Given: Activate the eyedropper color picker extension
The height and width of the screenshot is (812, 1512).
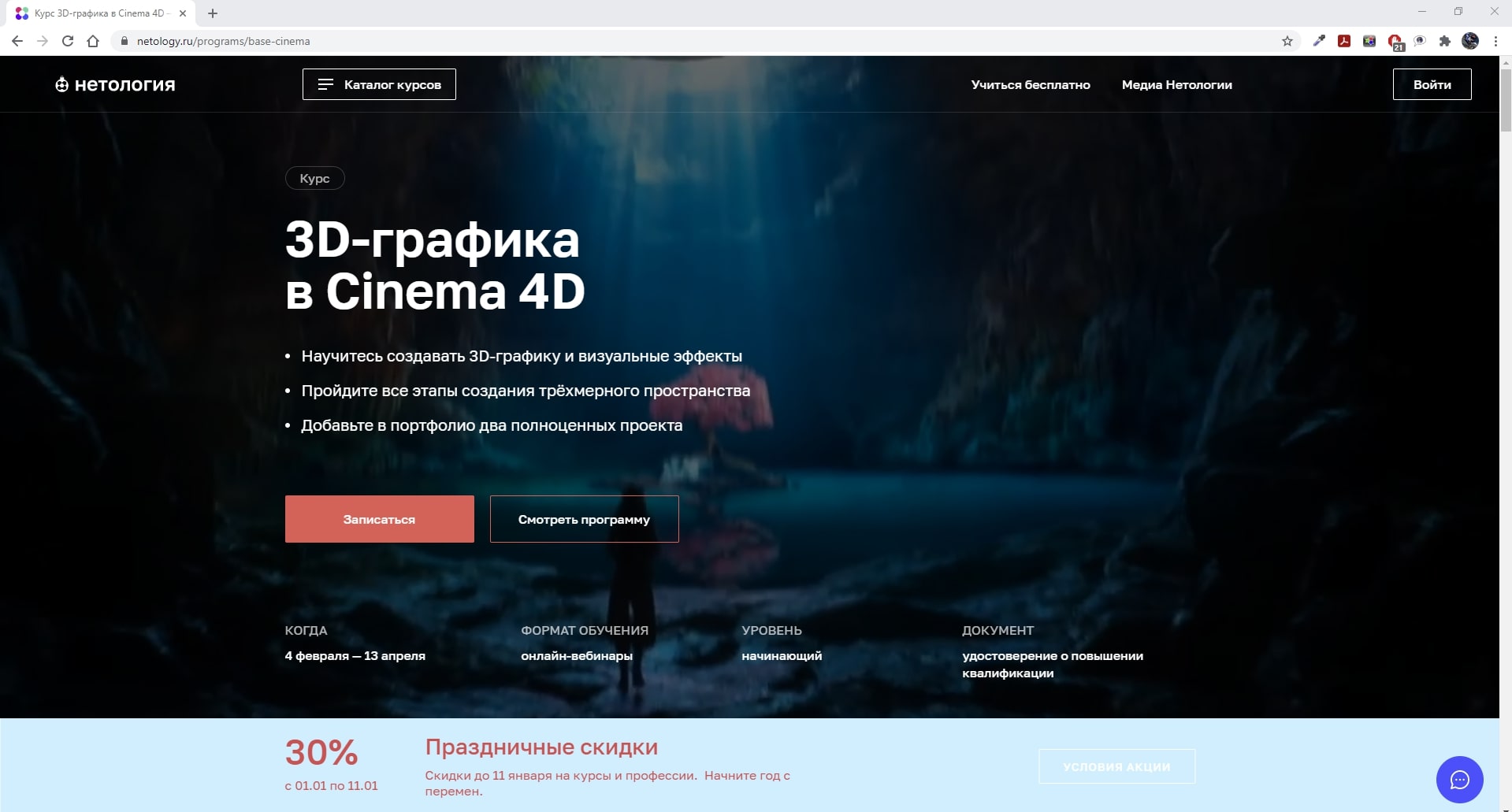Looking at the screenshot, I should click(1319, 41).
